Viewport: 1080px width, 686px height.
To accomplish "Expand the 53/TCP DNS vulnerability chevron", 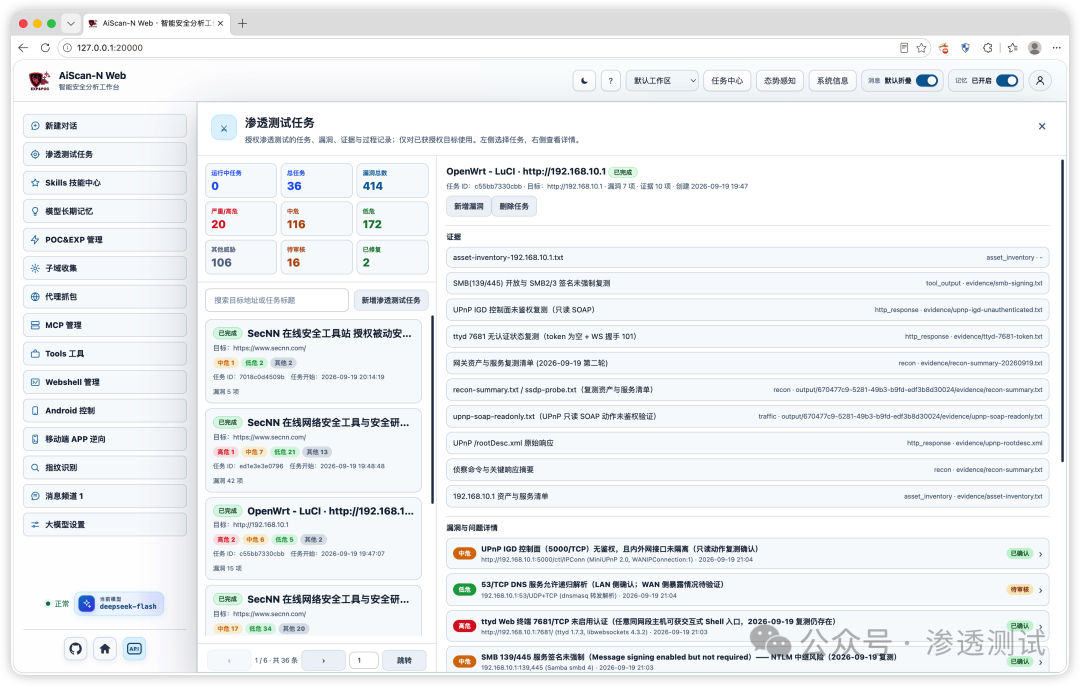I will click(1040, 590).
